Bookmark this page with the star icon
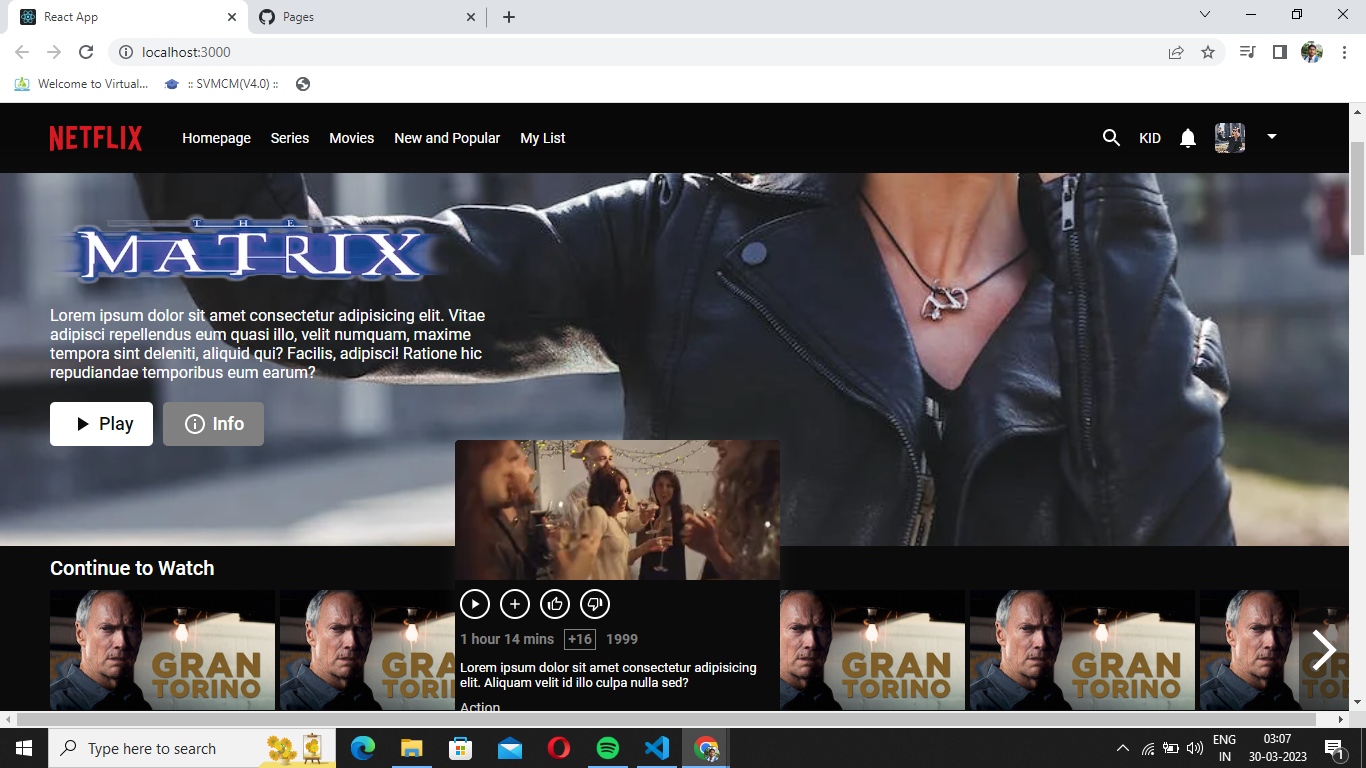Viewport: 1366px width, 768px height. click(1208, 52)
